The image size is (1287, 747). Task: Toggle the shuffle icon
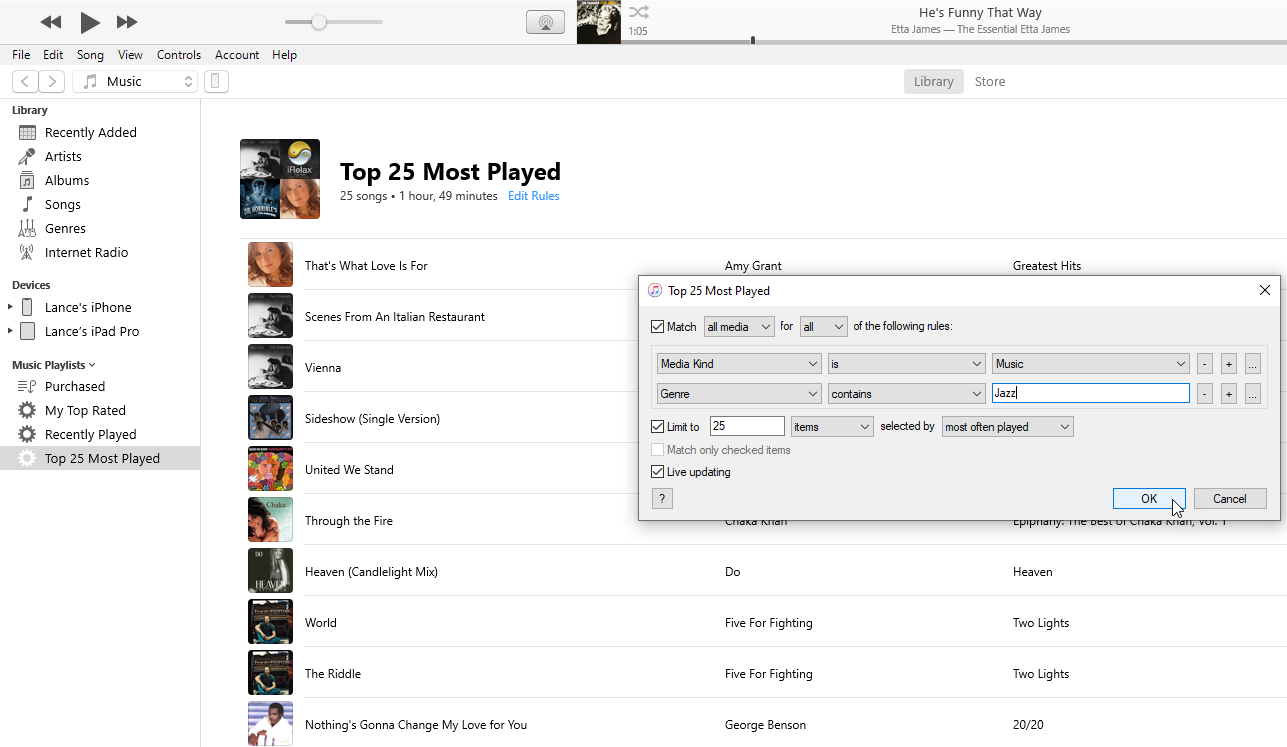(638, 12)
